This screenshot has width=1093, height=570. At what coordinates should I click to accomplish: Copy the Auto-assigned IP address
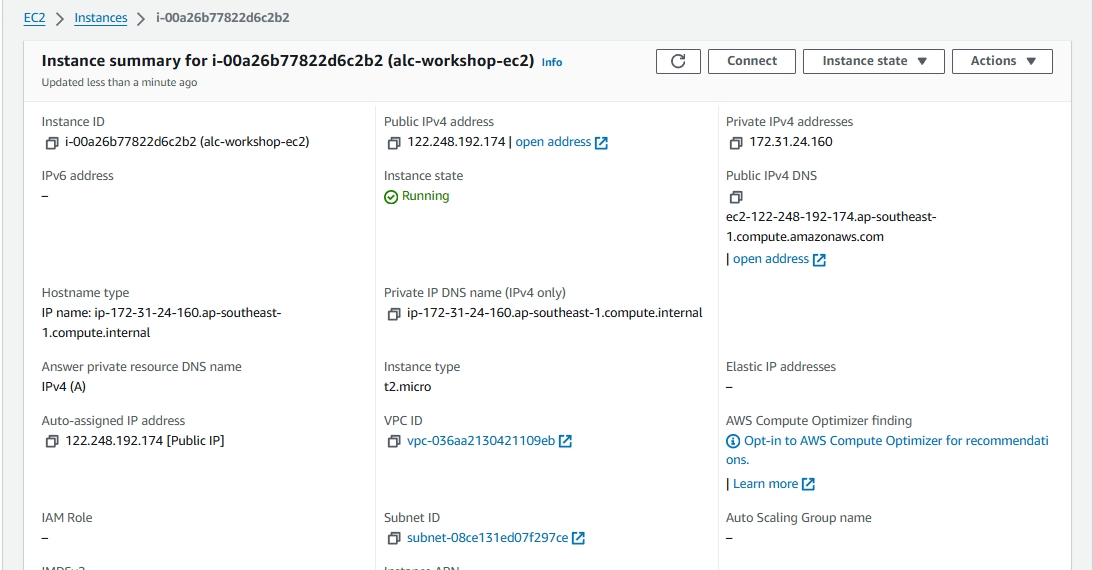[52, 442]
